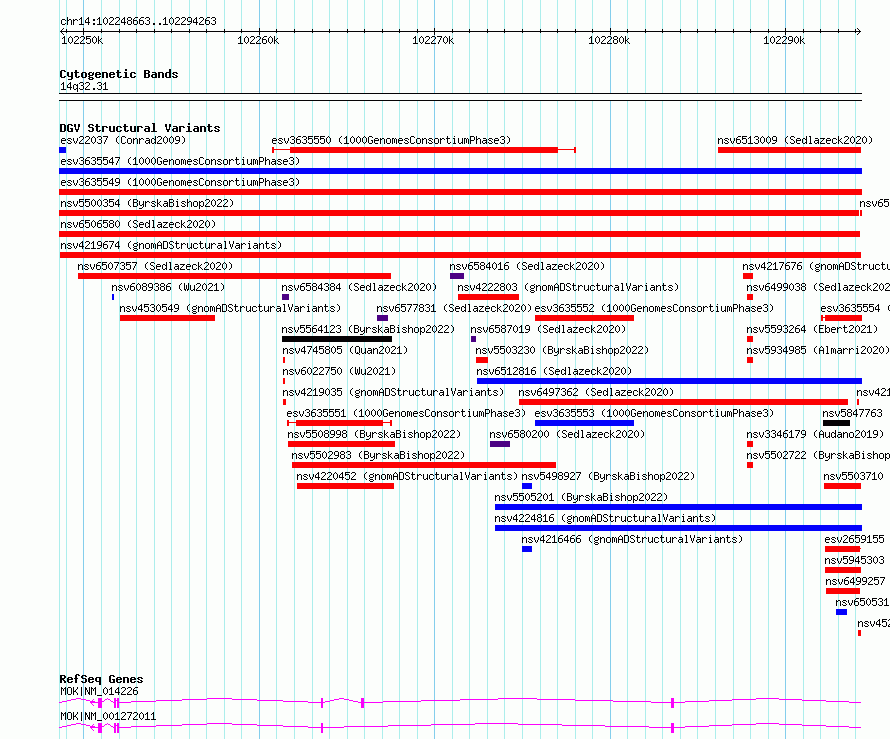
Task: Click nsv4222803 (gnomADStructuralVariants) label
Action: 568,287
